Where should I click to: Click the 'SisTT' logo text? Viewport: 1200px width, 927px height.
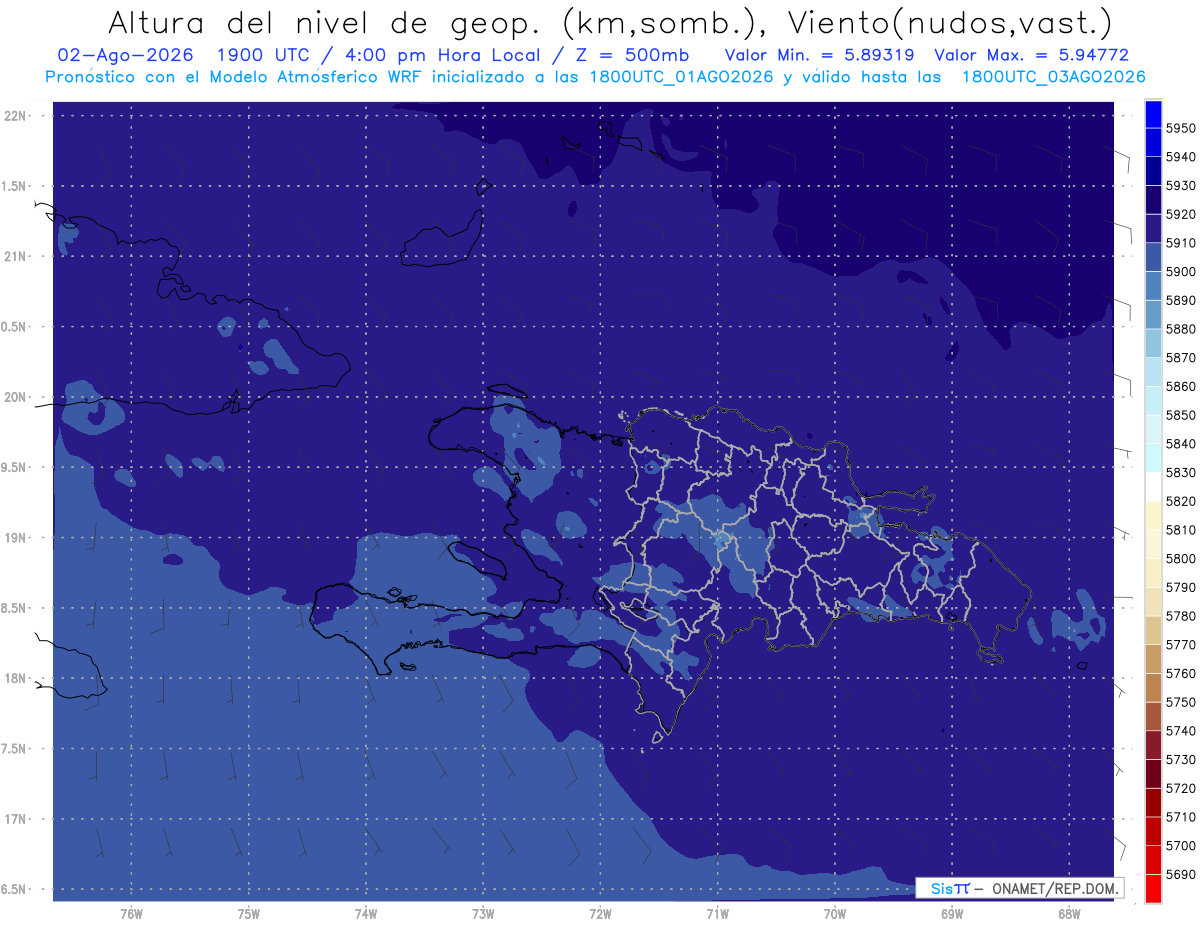click(x=950, y=888)
